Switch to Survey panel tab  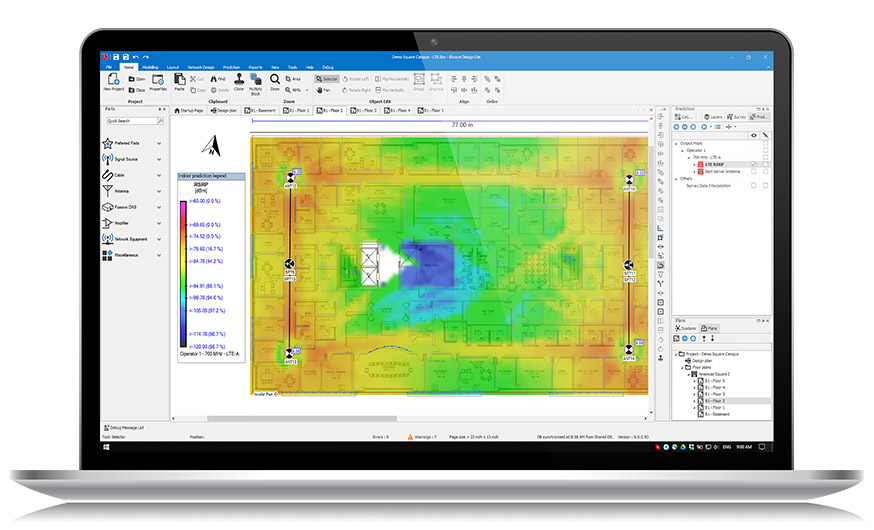[736, 117]
